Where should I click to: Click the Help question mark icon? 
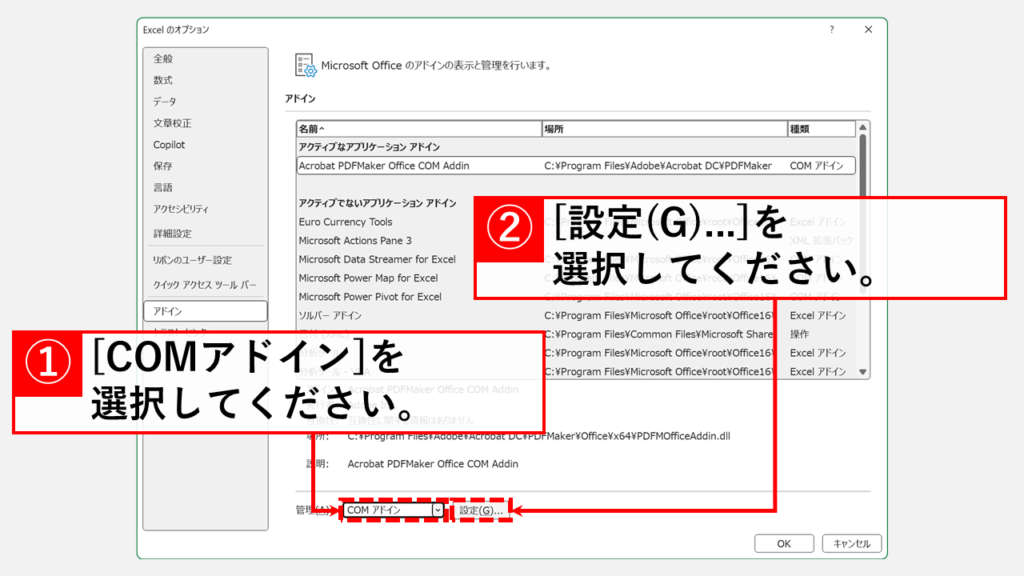pos(831,30)
